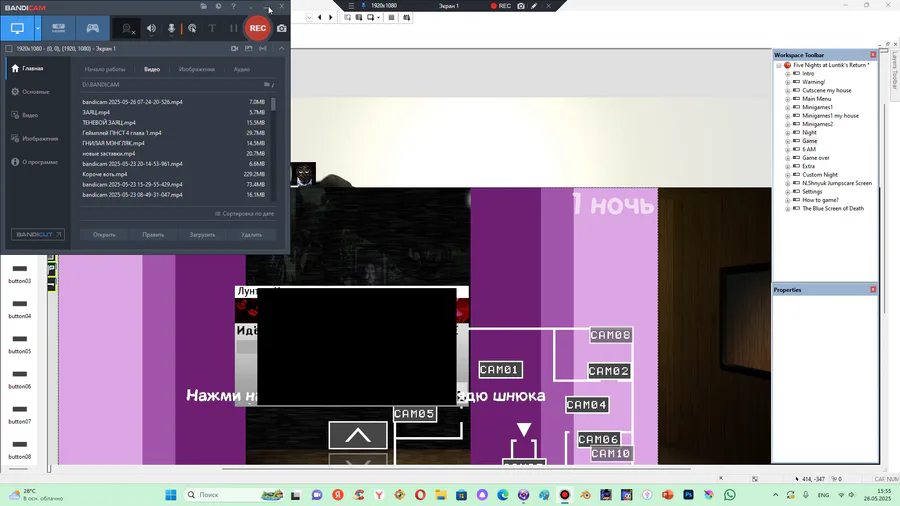Click the Загрузить button
Viewport: 900px width, 506px height.
click(202, 235)
